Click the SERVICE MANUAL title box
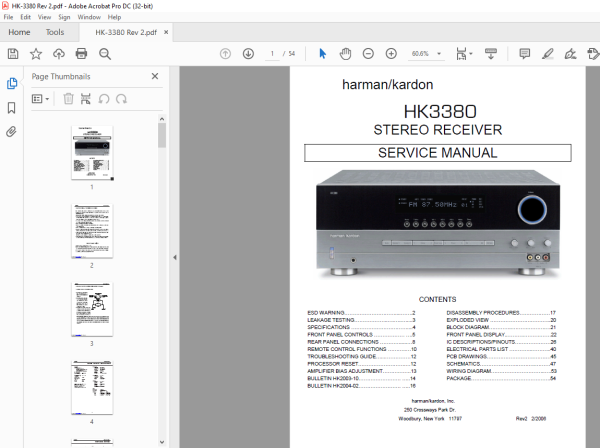Image resolution: width=600 pixels, height=448 pixels. [x=438, y=153]
